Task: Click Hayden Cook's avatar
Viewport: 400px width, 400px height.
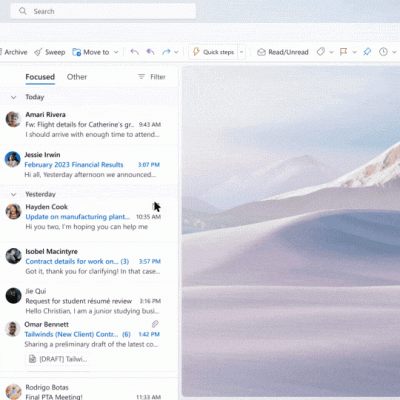Action: [x=13, y=212]
